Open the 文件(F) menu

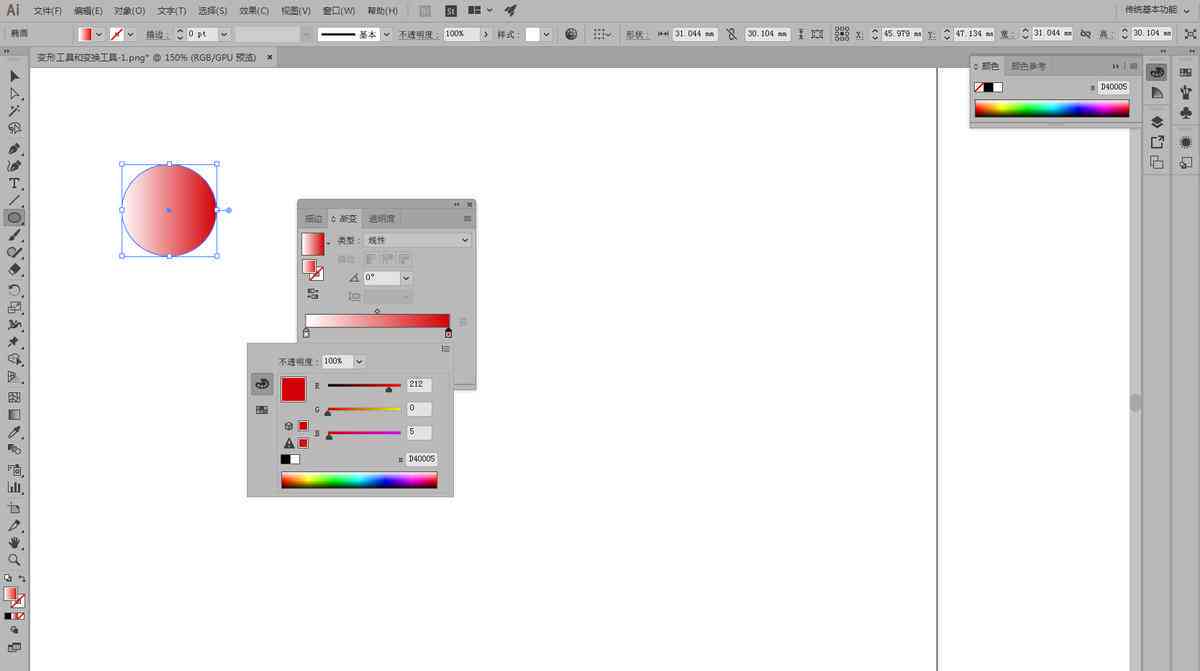(x=47, y=11)
